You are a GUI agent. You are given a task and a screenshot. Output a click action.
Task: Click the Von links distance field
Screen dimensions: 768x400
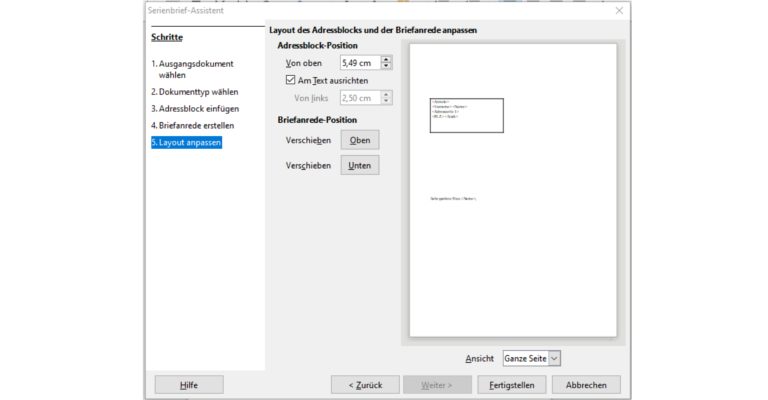pos(359,98)
